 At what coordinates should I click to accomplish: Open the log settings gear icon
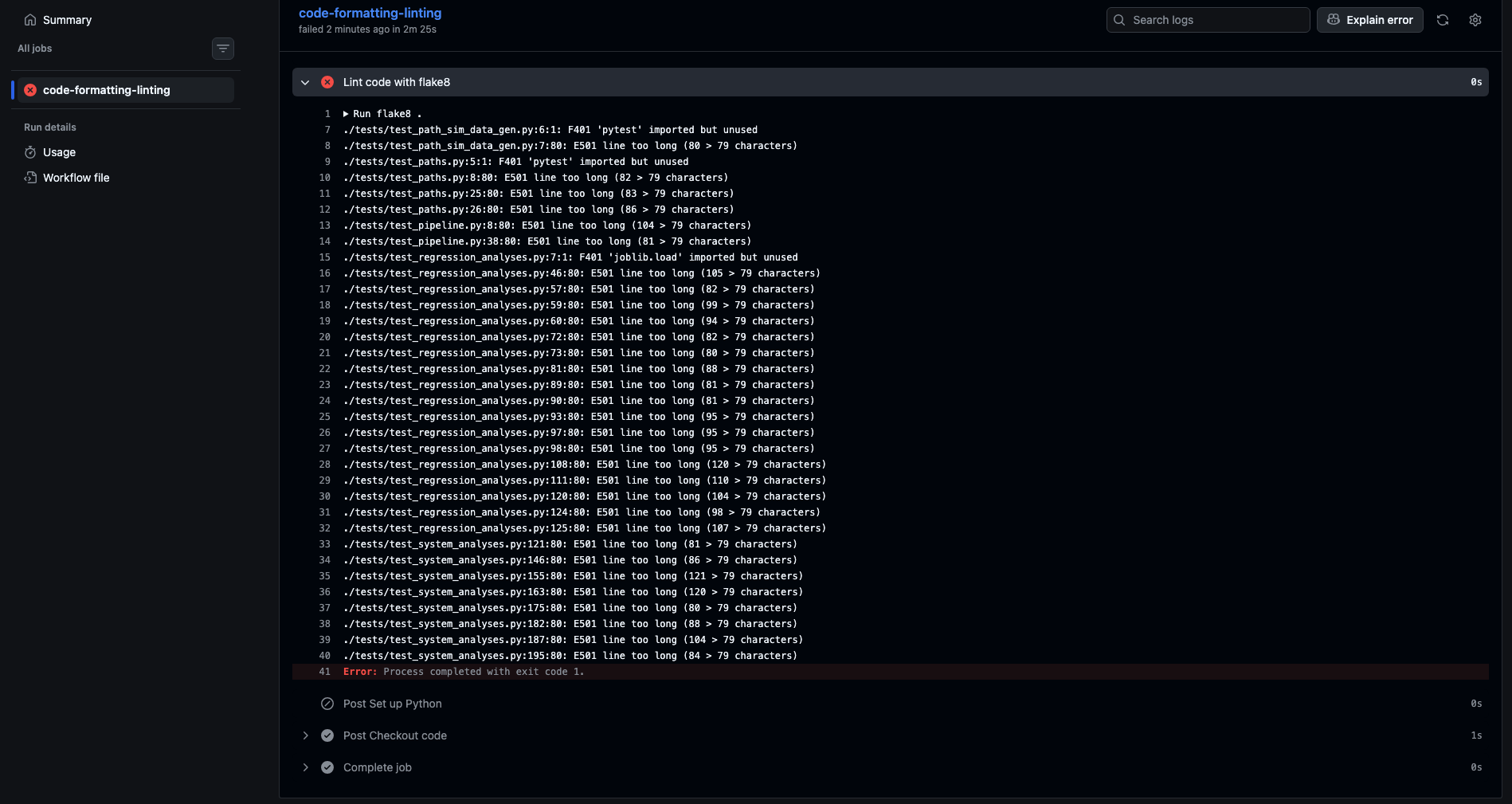(x=1475, y=20)
